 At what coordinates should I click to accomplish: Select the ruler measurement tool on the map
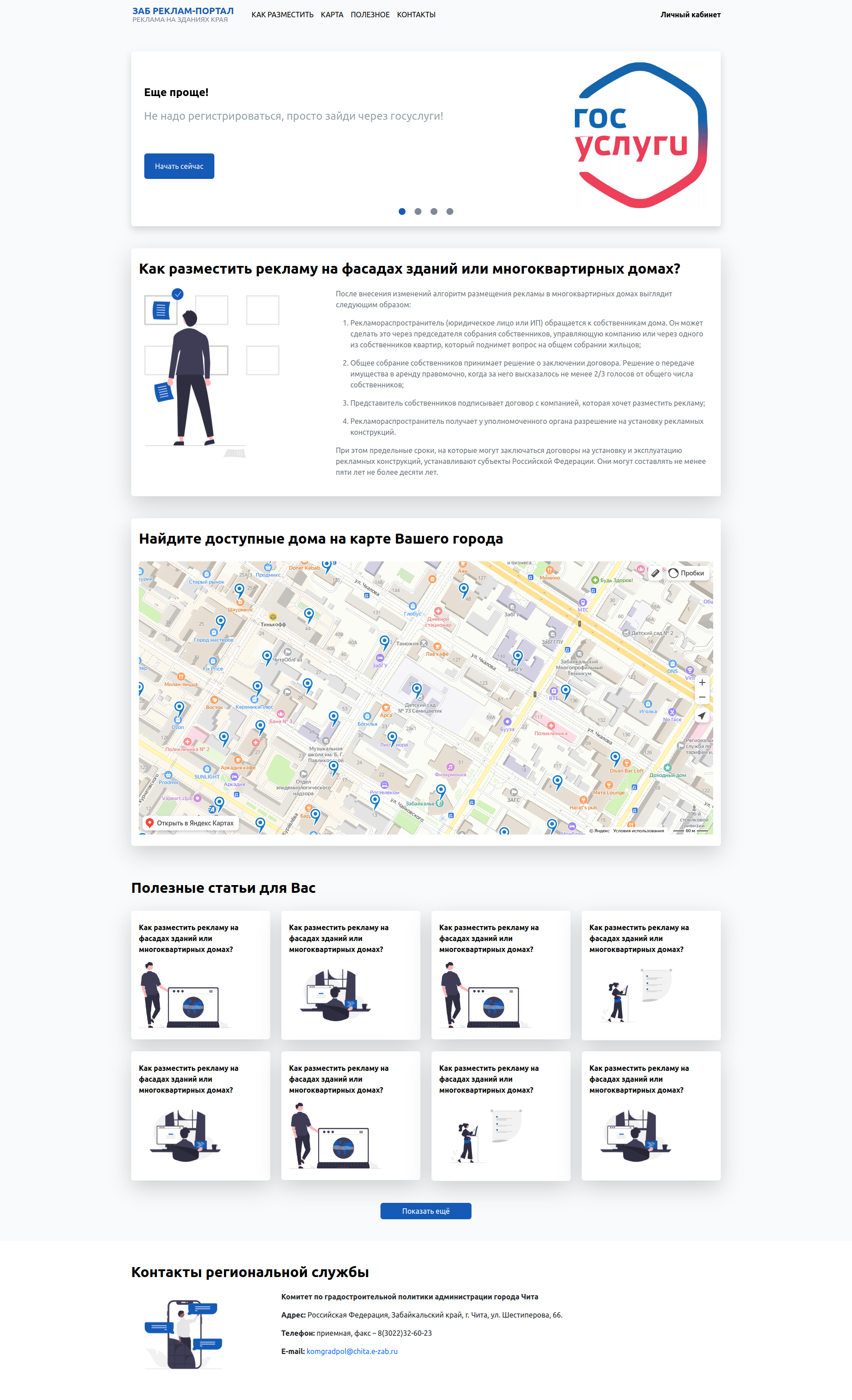pos(655,573)
